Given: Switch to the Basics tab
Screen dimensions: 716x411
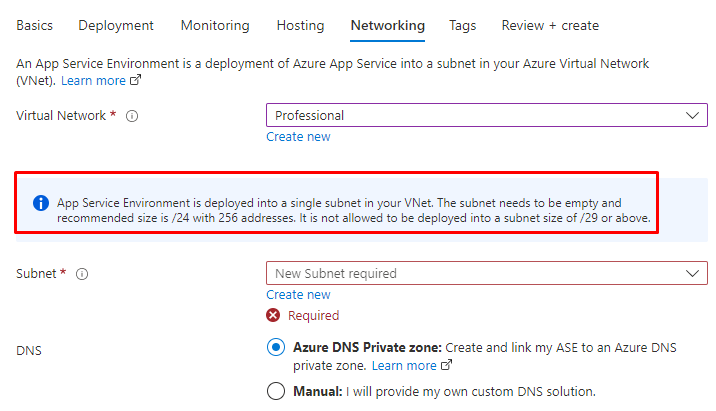Looking at the screenshot, I should (35, 25).
